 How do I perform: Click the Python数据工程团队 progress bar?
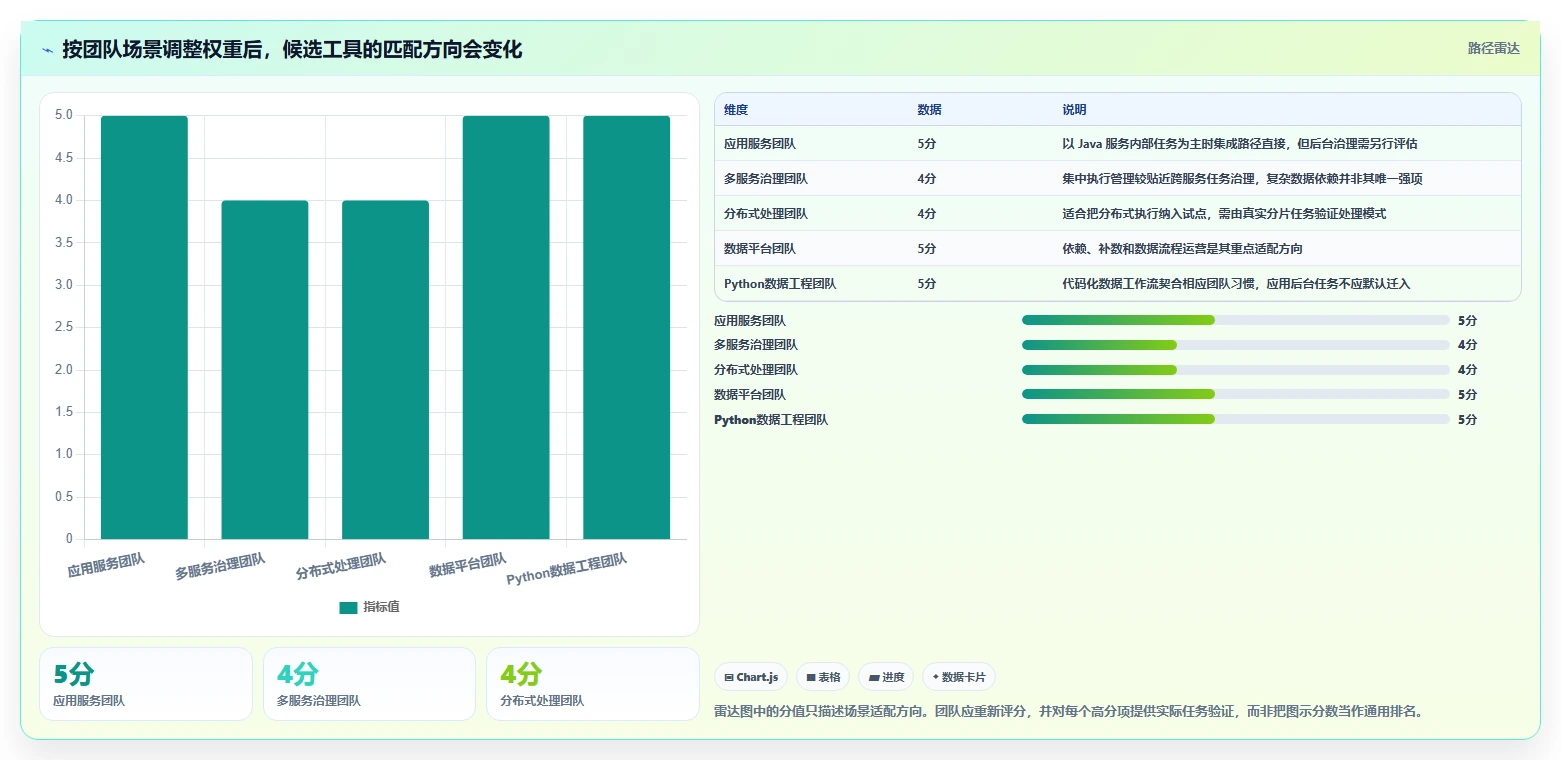pyautogui.click(x=1236, y=419)
